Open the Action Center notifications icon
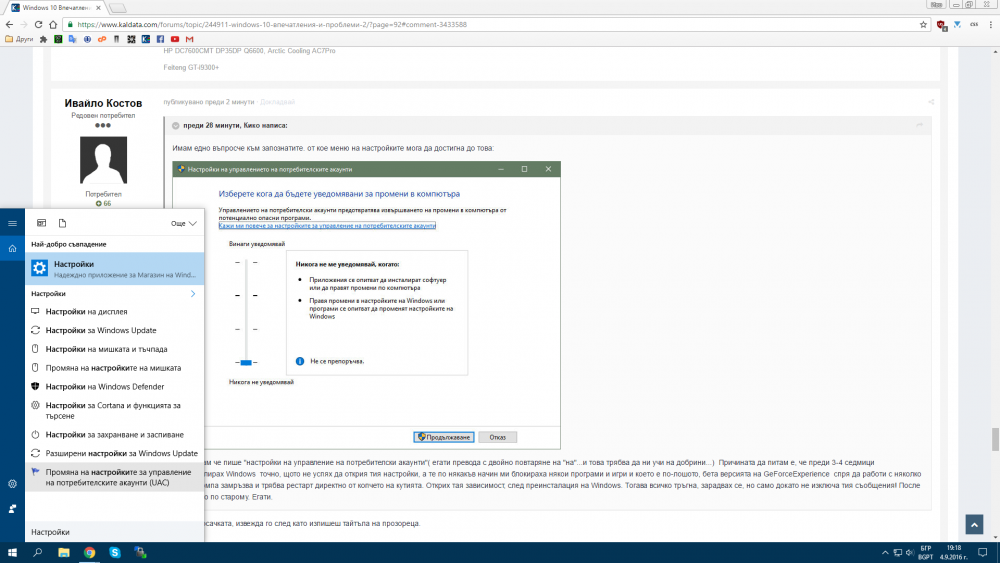This screenshot has height=563, width=1000. tap(982, 553)
